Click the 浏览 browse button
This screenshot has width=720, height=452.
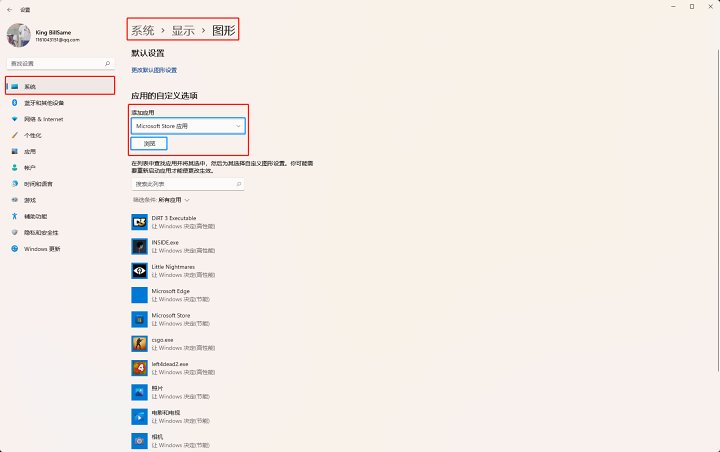tap(149, 144)
